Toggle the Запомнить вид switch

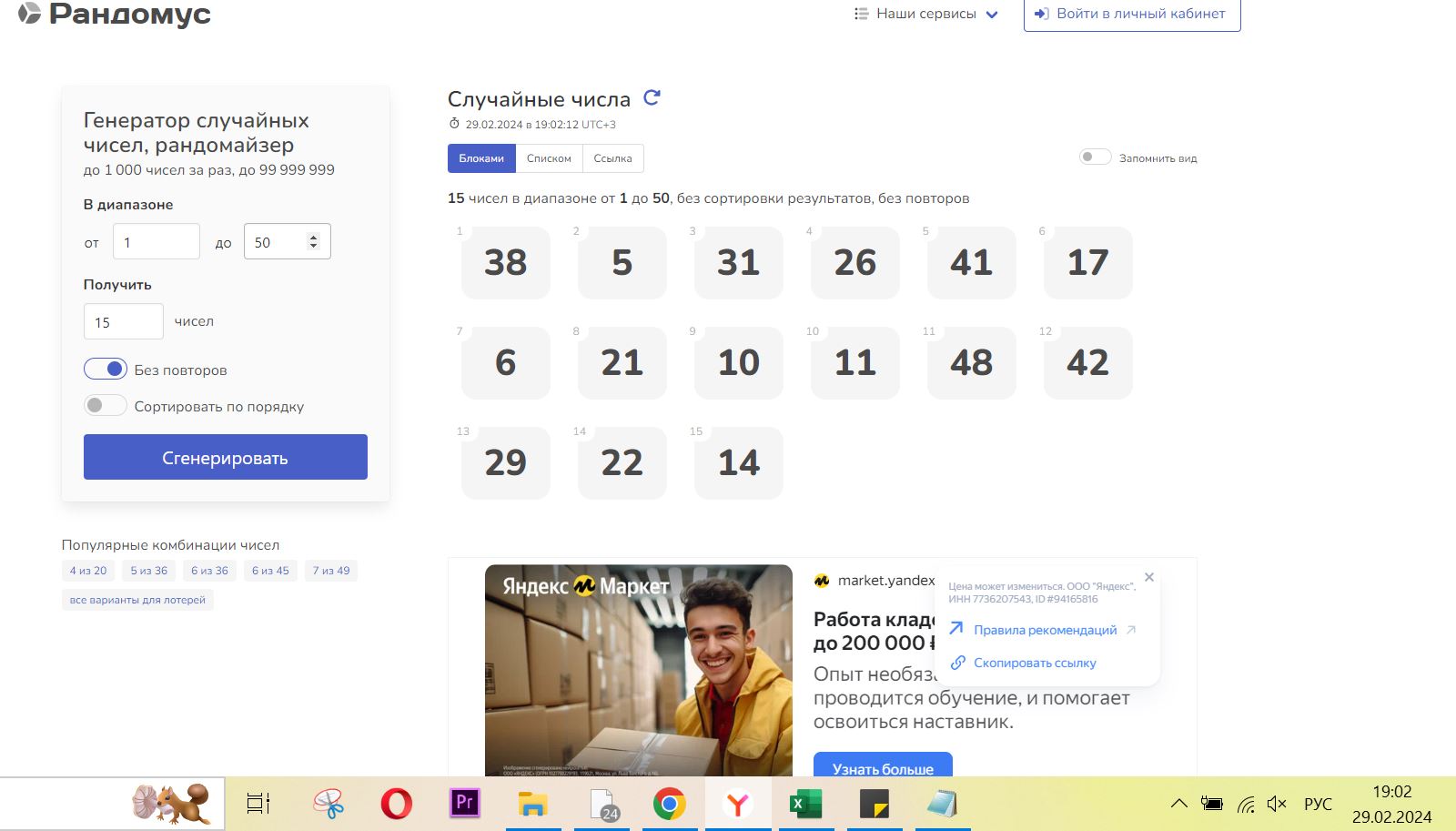tap(1095, 157)
